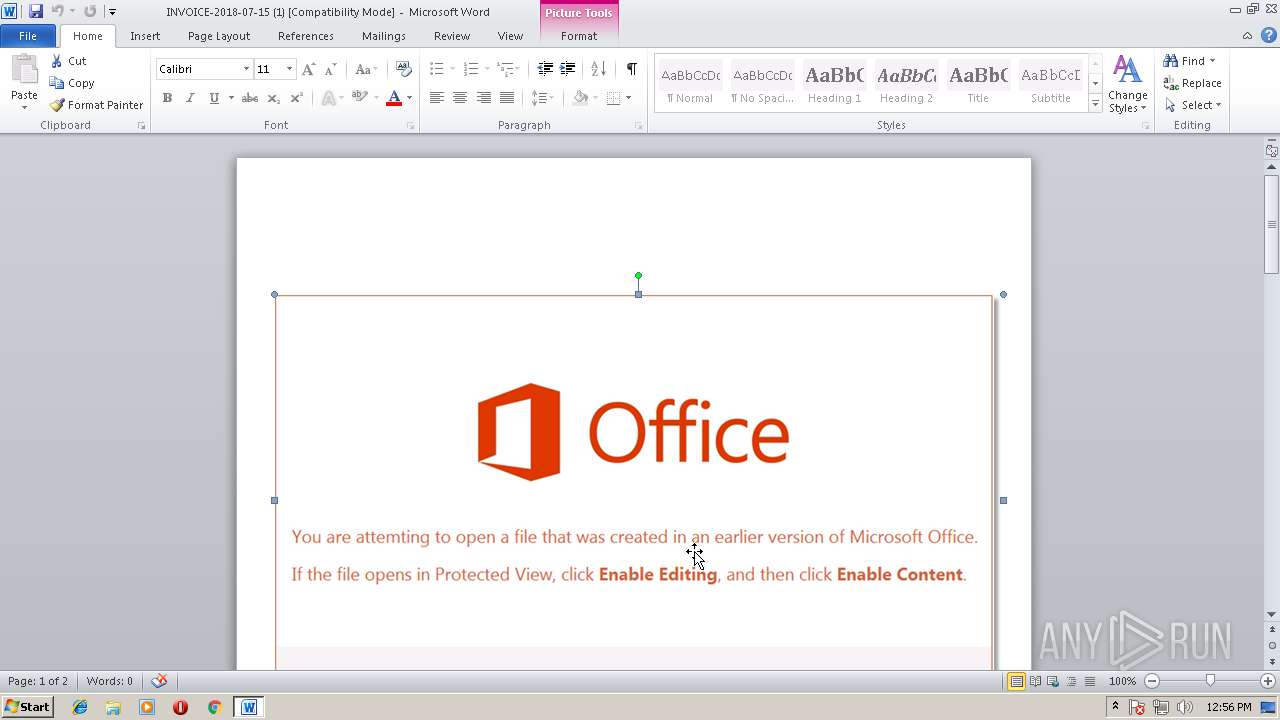Click zoom in plus button
Viewport: 1280px width, 720px height.
pos(1268,681)
